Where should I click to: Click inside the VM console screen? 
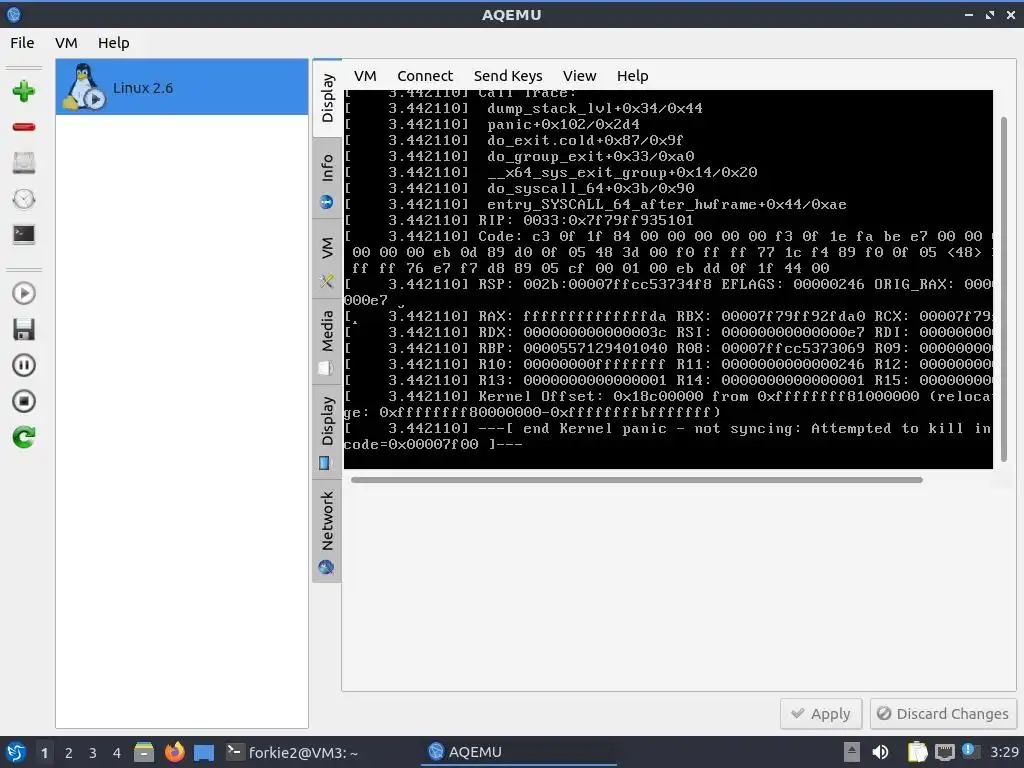point(668,280)
